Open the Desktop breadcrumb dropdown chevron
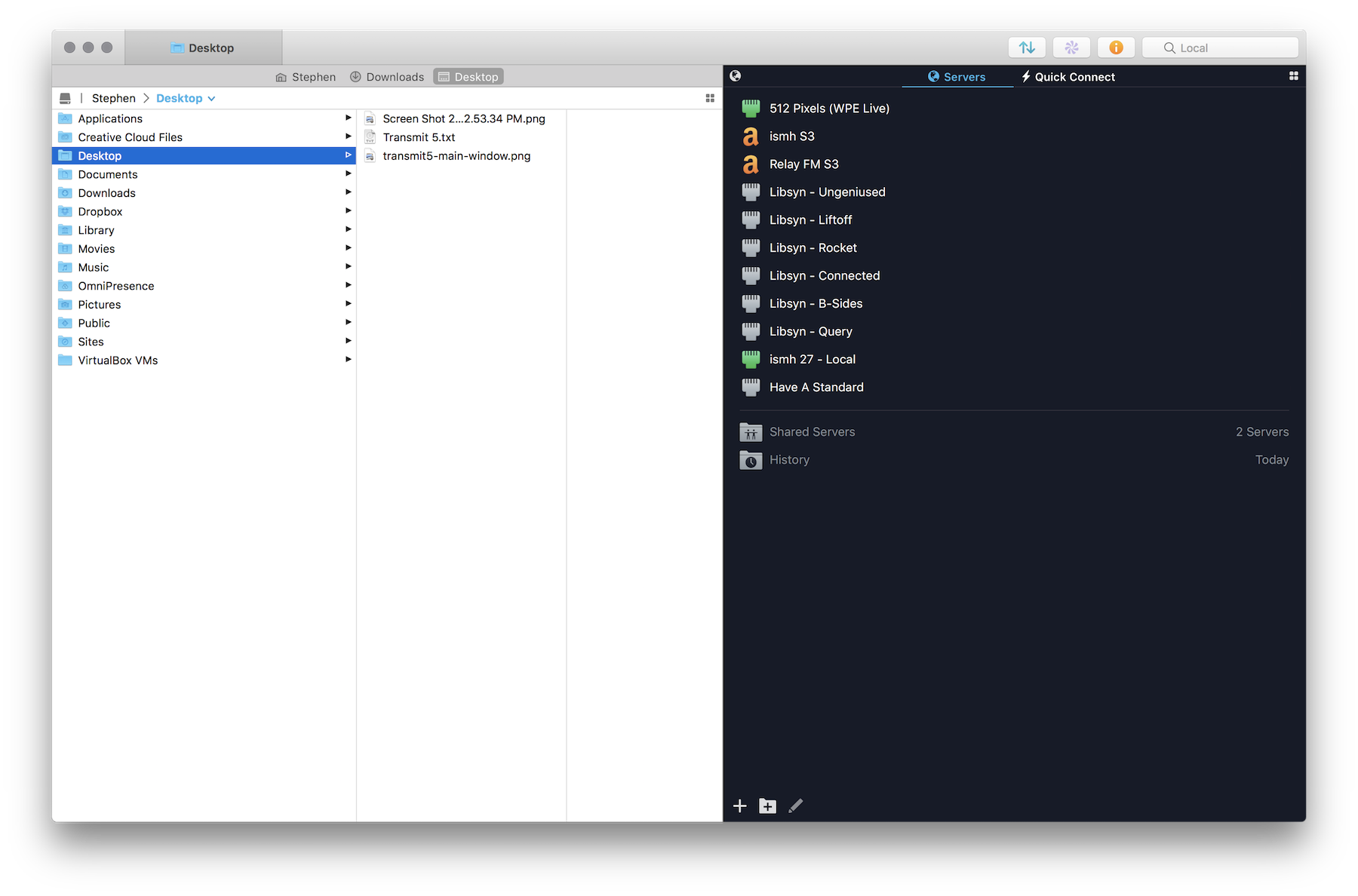This screenshot has width=1358, height=896. click(x=212, y=98)
